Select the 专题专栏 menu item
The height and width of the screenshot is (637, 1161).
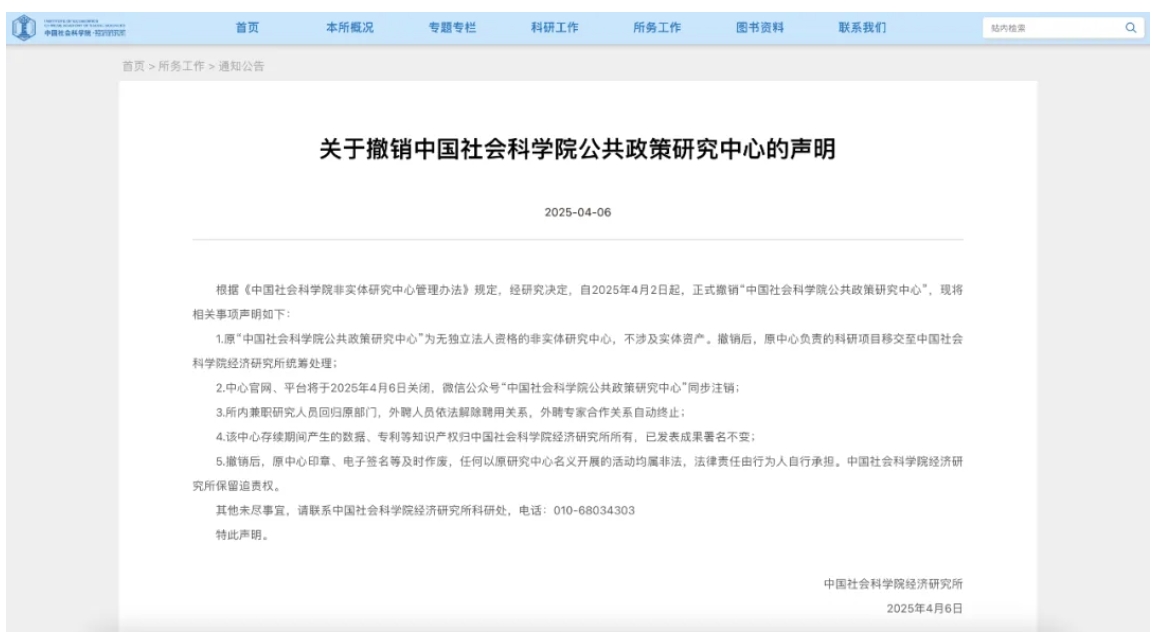452,28
